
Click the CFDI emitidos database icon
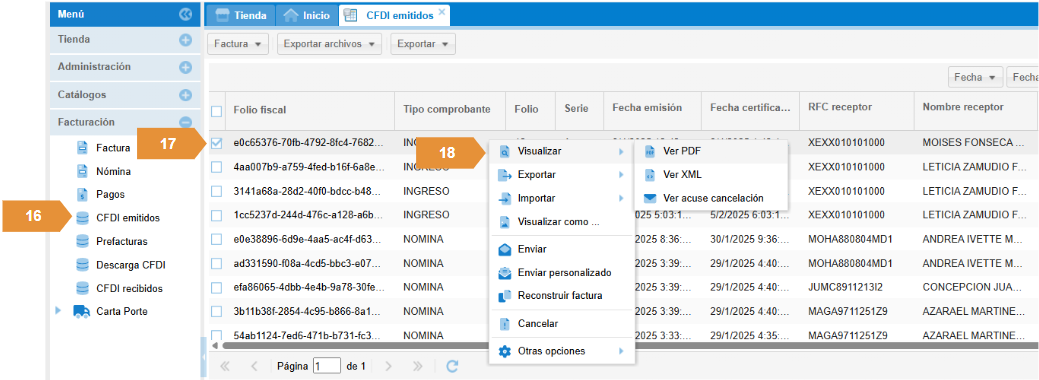[x=83, y=218]
